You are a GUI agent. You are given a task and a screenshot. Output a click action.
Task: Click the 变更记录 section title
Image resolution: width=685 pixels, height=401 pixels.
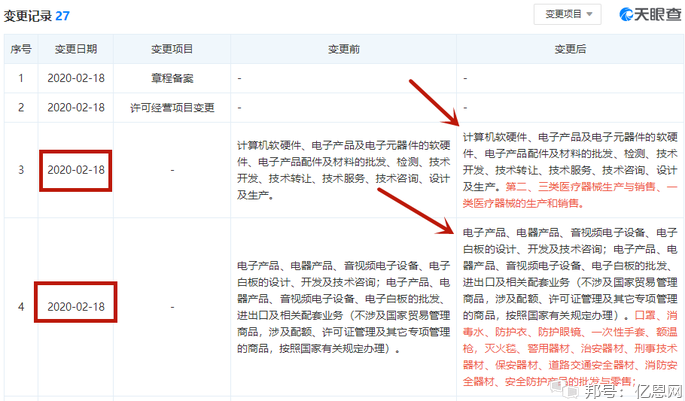click(x=28, y=16)
